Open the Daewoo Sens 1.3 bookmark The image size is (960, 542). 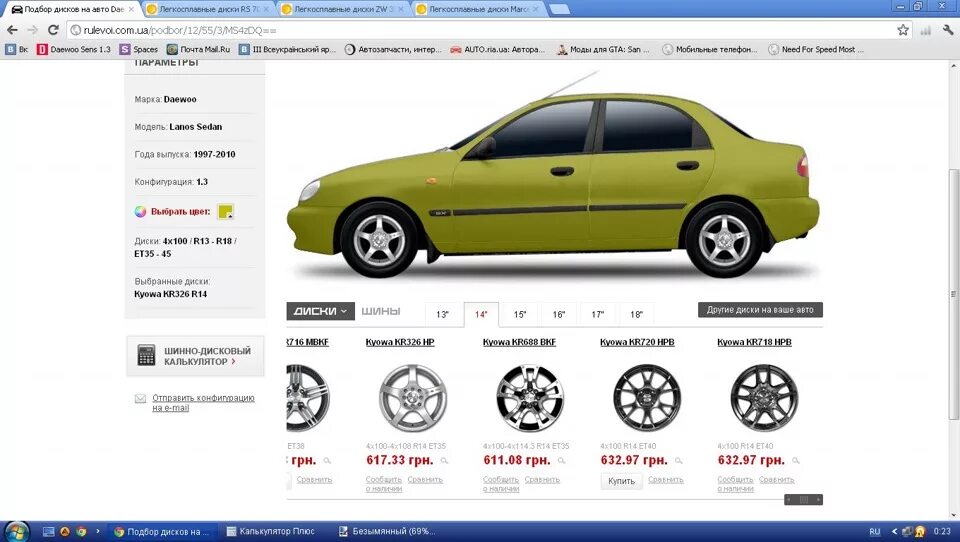pyautogui.click(x=73, y=50)
